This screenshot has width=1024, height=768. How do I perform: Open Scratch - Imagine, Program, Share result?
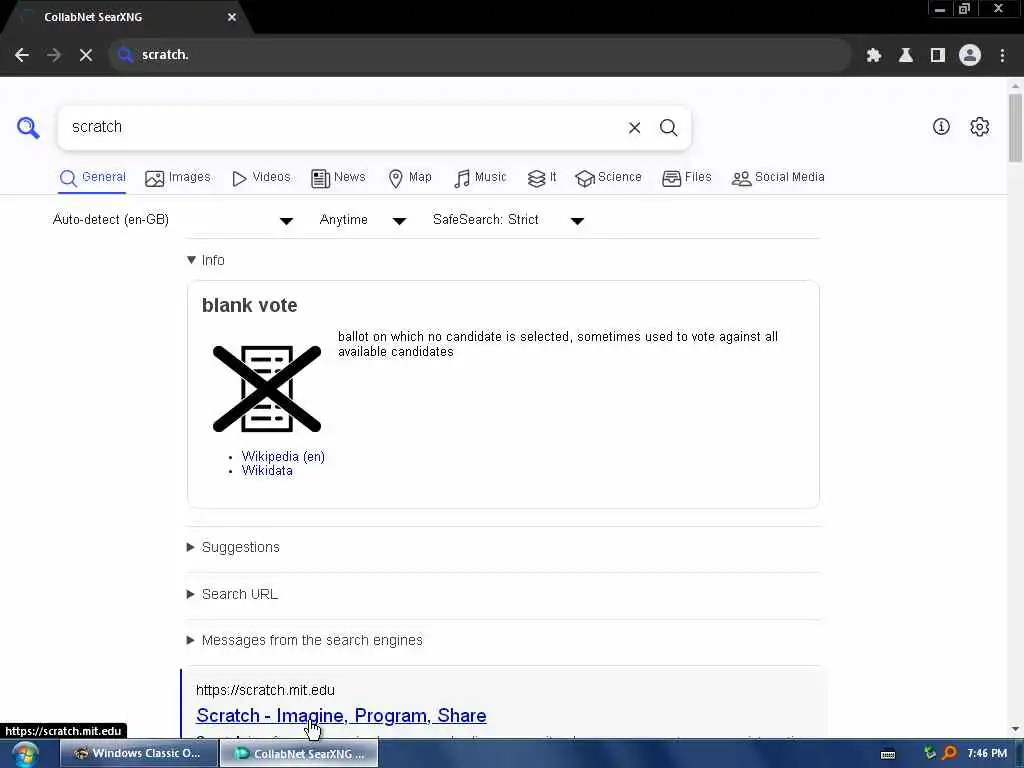coord(341,716)
